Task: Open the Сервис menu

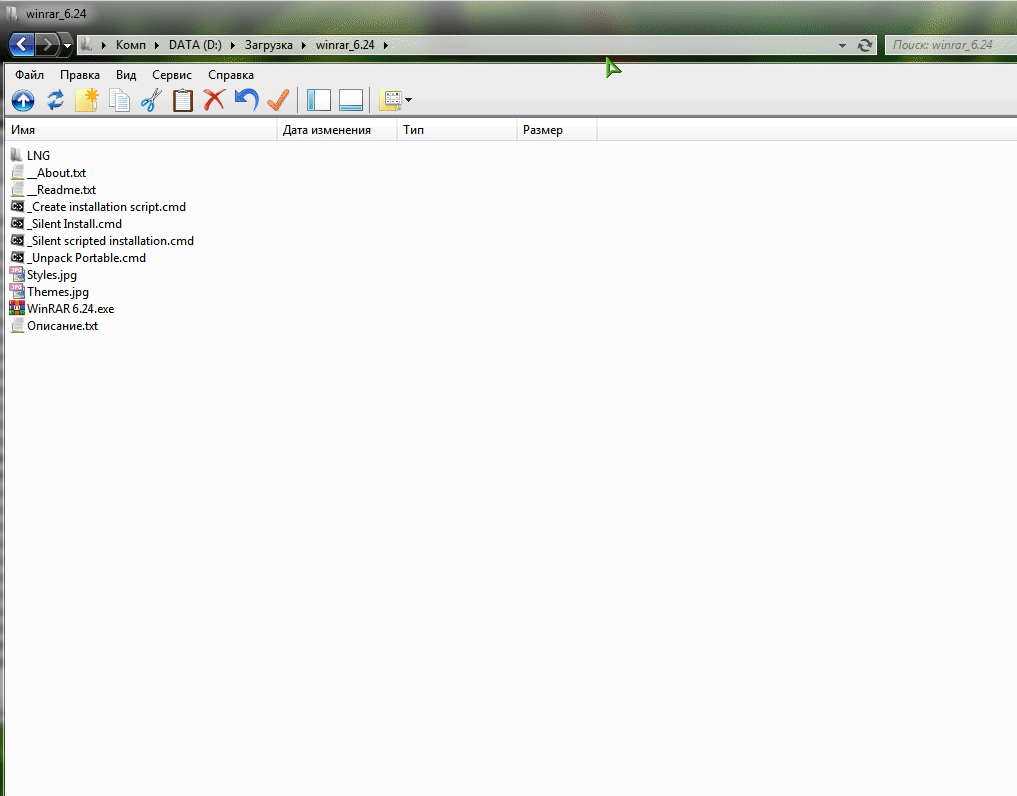Action: click(x=172, y=75)
